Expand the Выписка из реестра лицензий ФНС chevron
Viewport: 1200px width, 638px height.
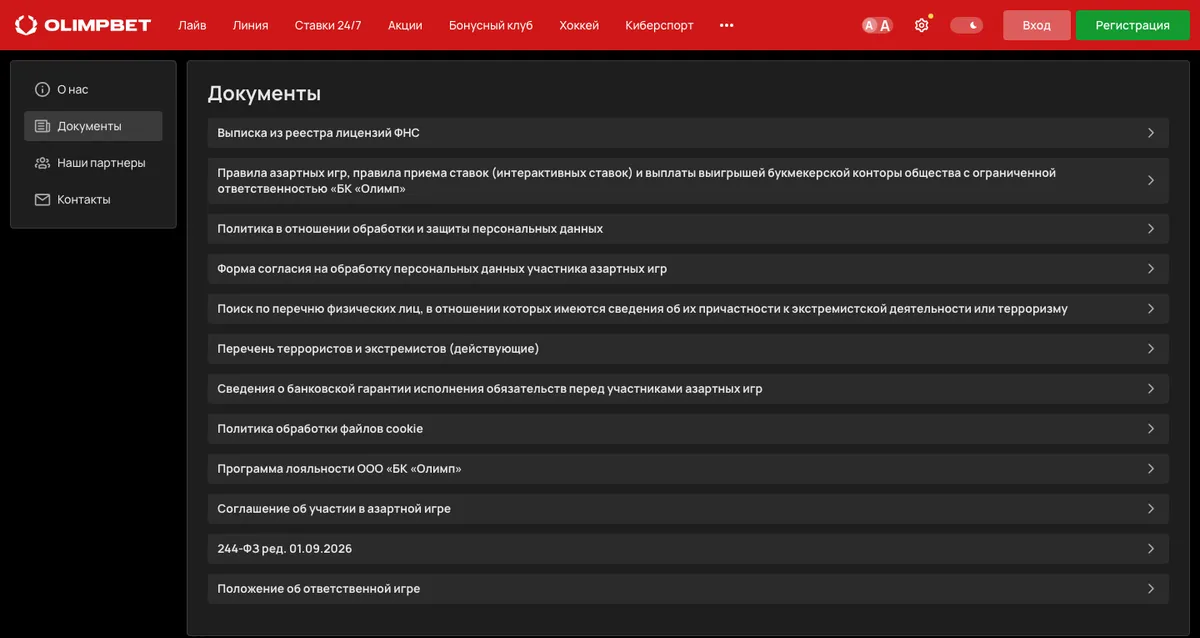click(x=1151, y=133)
